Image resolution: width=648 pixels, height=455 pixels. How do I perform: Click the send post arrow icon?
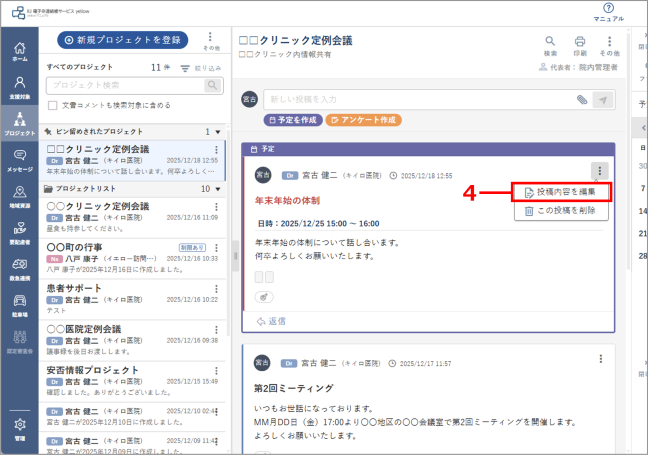pyautogui.click(x=603, y=100)
